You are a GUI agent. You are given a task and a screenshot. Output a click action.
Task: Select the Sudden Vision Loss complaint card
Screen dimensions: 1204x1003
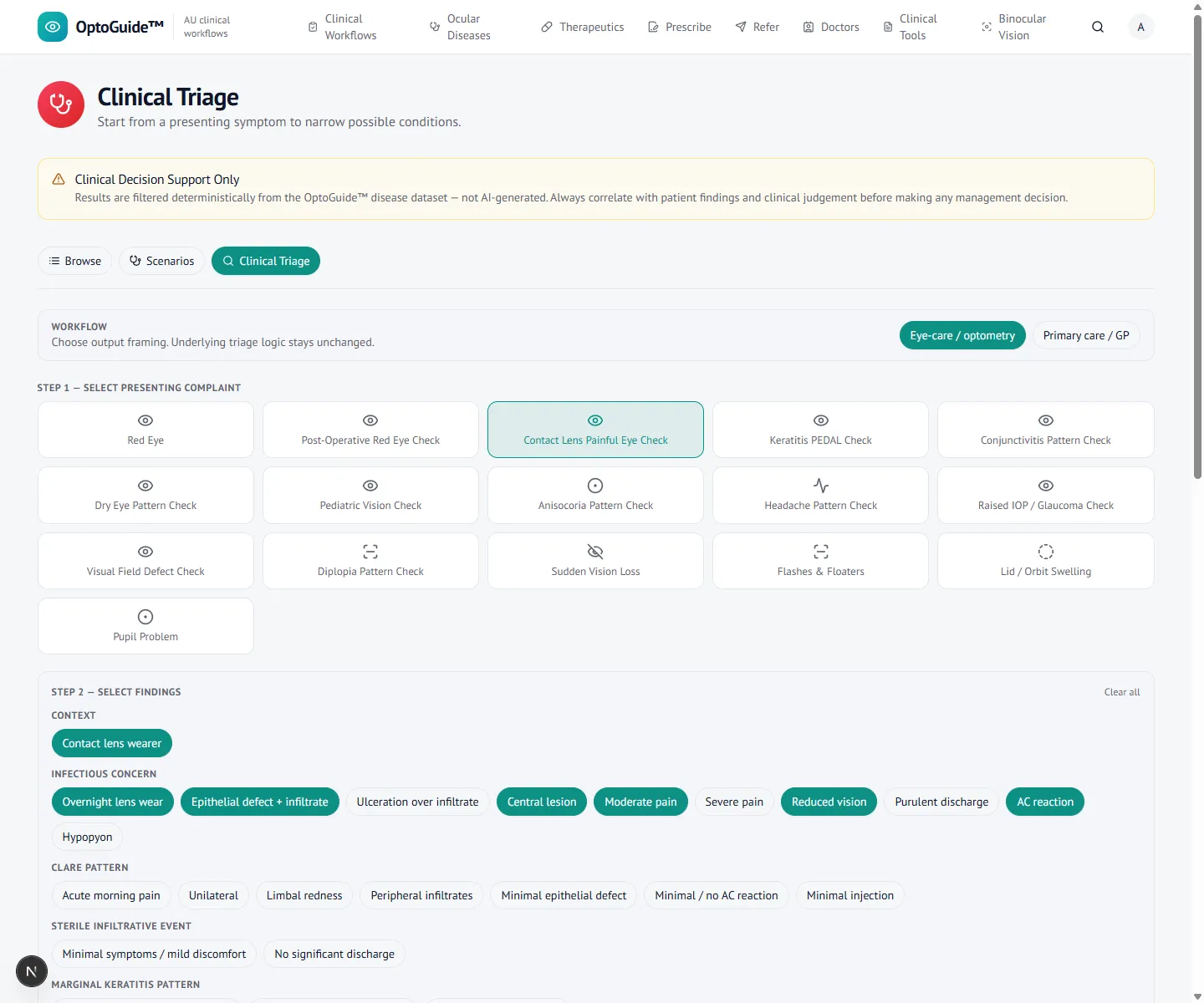point(595,561)
